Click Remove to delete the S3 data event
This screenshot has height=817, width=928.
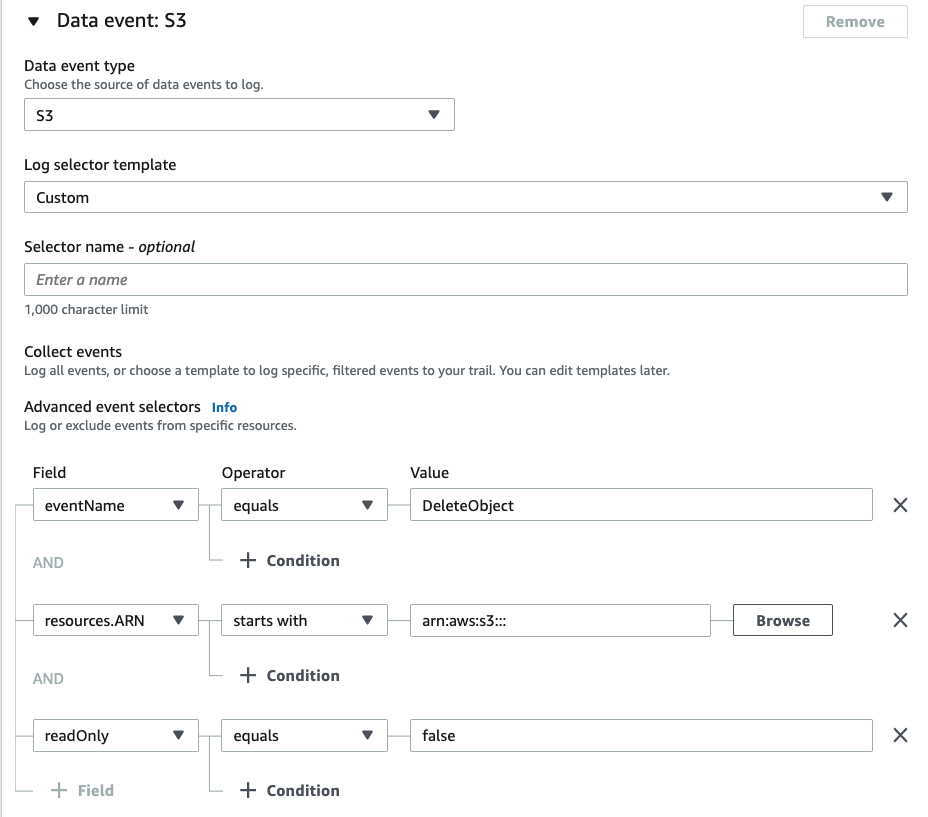[855, 21]
